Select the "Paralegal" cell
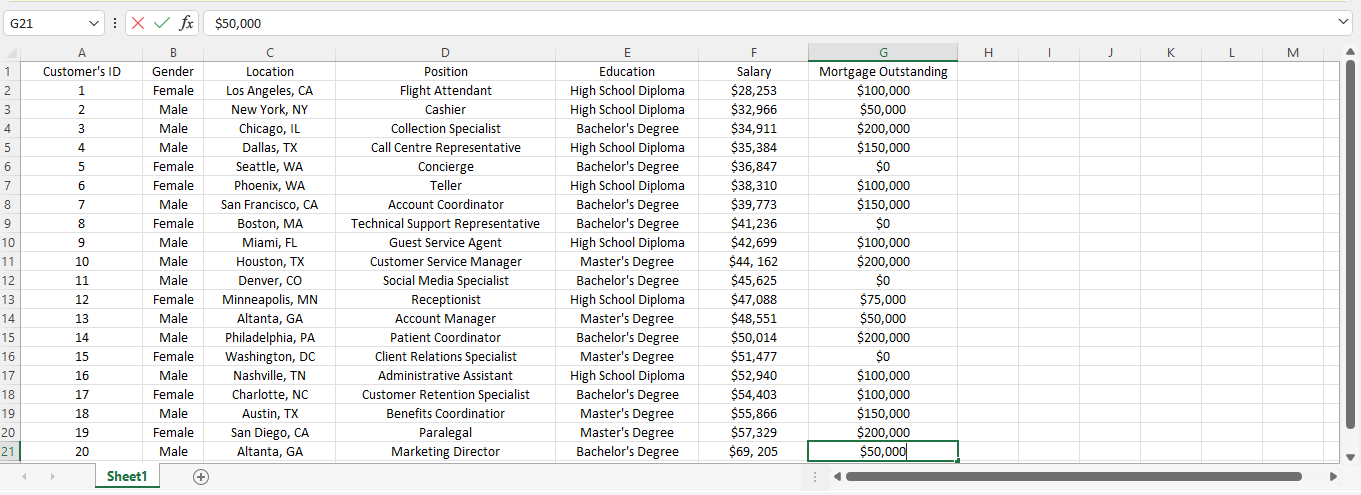This screenshot has width=1361, height=495. pyautogui.click(x=446, y=433)
